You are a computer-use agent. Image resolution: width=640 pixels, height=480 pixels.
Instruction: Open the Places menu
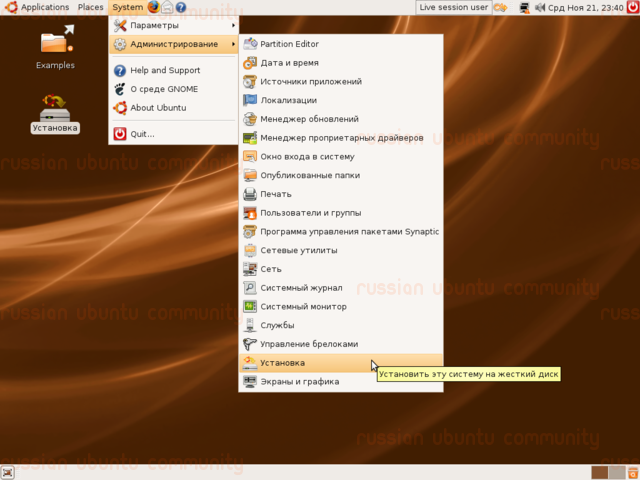(x=91, y=7)
